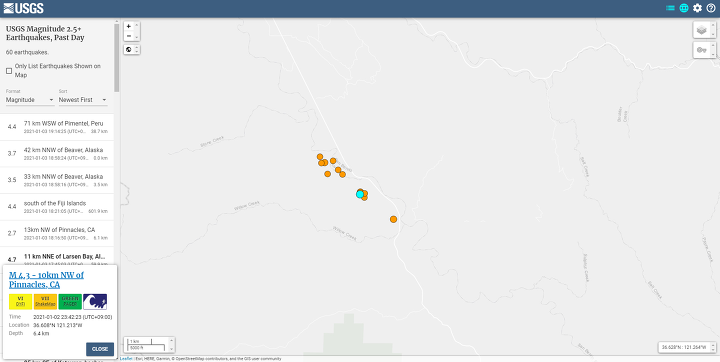The image size is (720, 362).
Task: Select 42 km NNW of Beaver, Alaska earthquake
Action: (57, 154)
